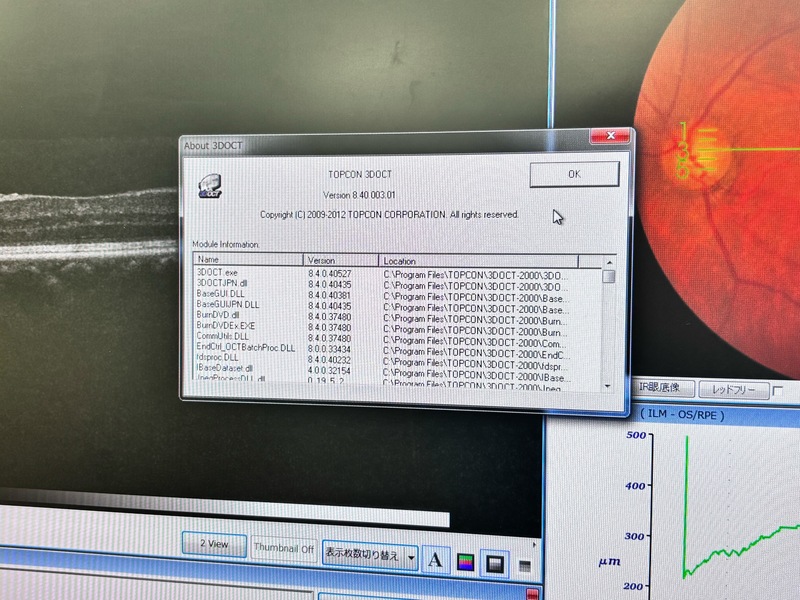800x600 pixels.
Task: Click the 2 View button
Action: [x=214, y=545]
